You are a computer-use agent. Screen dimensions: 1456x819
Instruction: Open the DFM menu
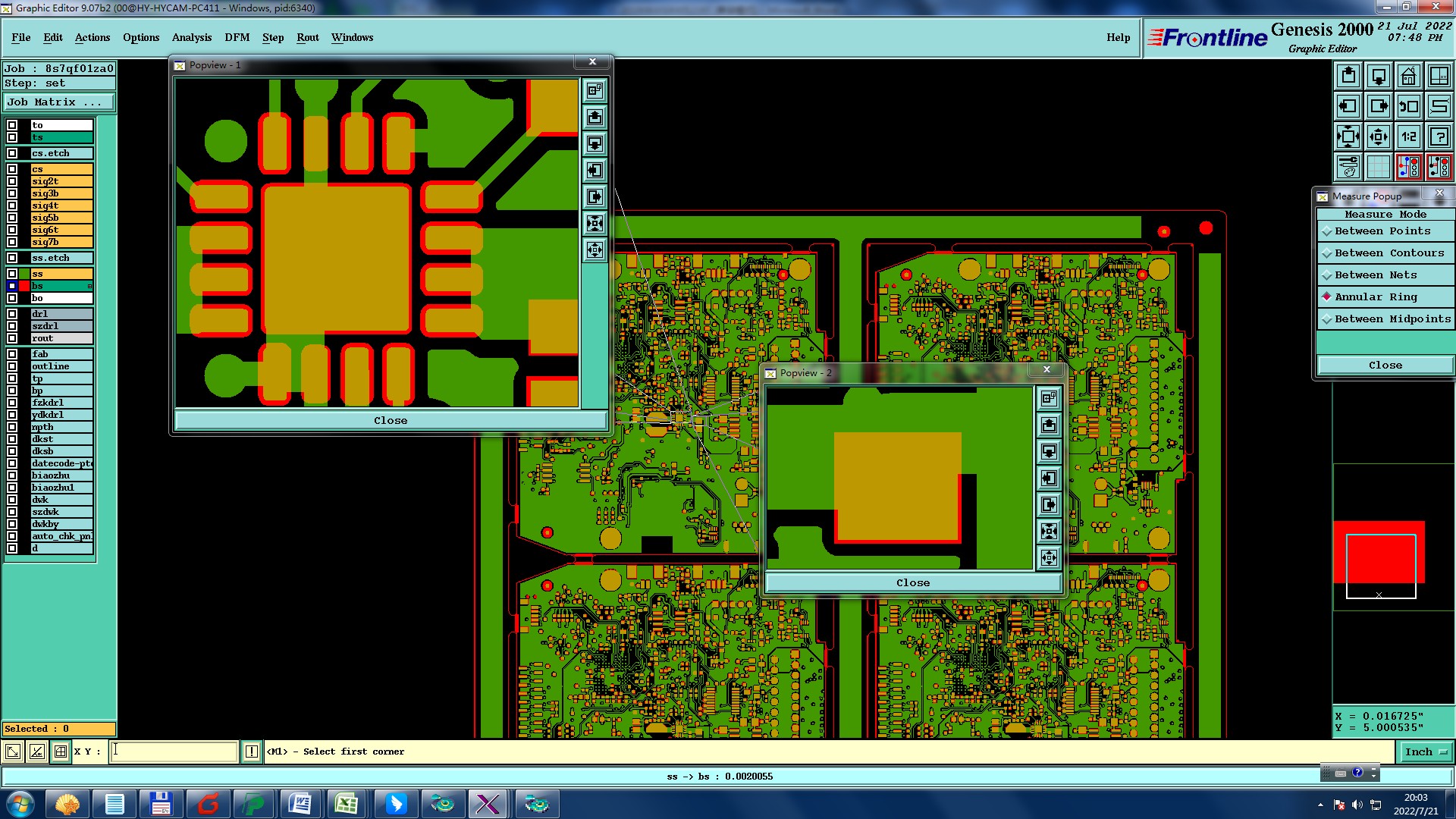(237, 37)
